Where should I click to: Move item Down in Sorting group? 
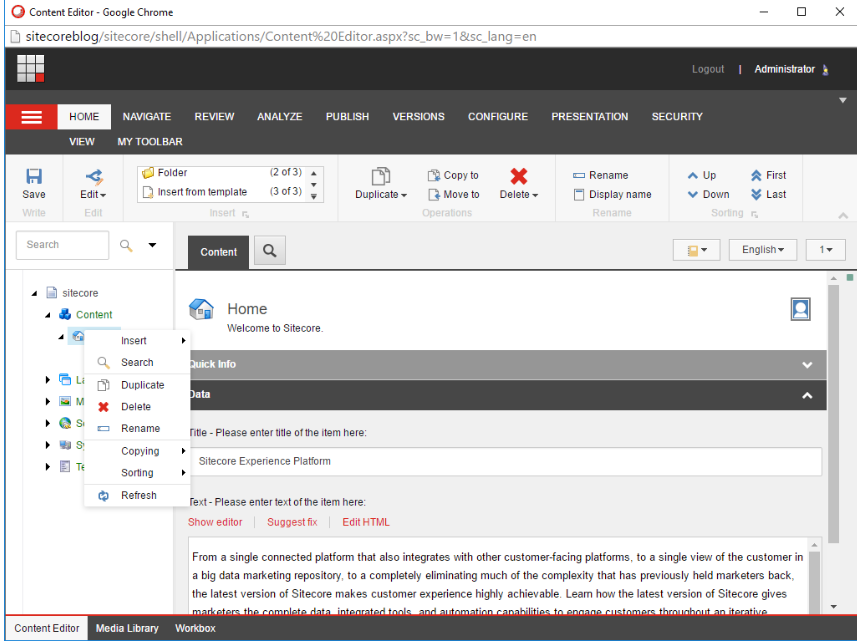point(708,195)
